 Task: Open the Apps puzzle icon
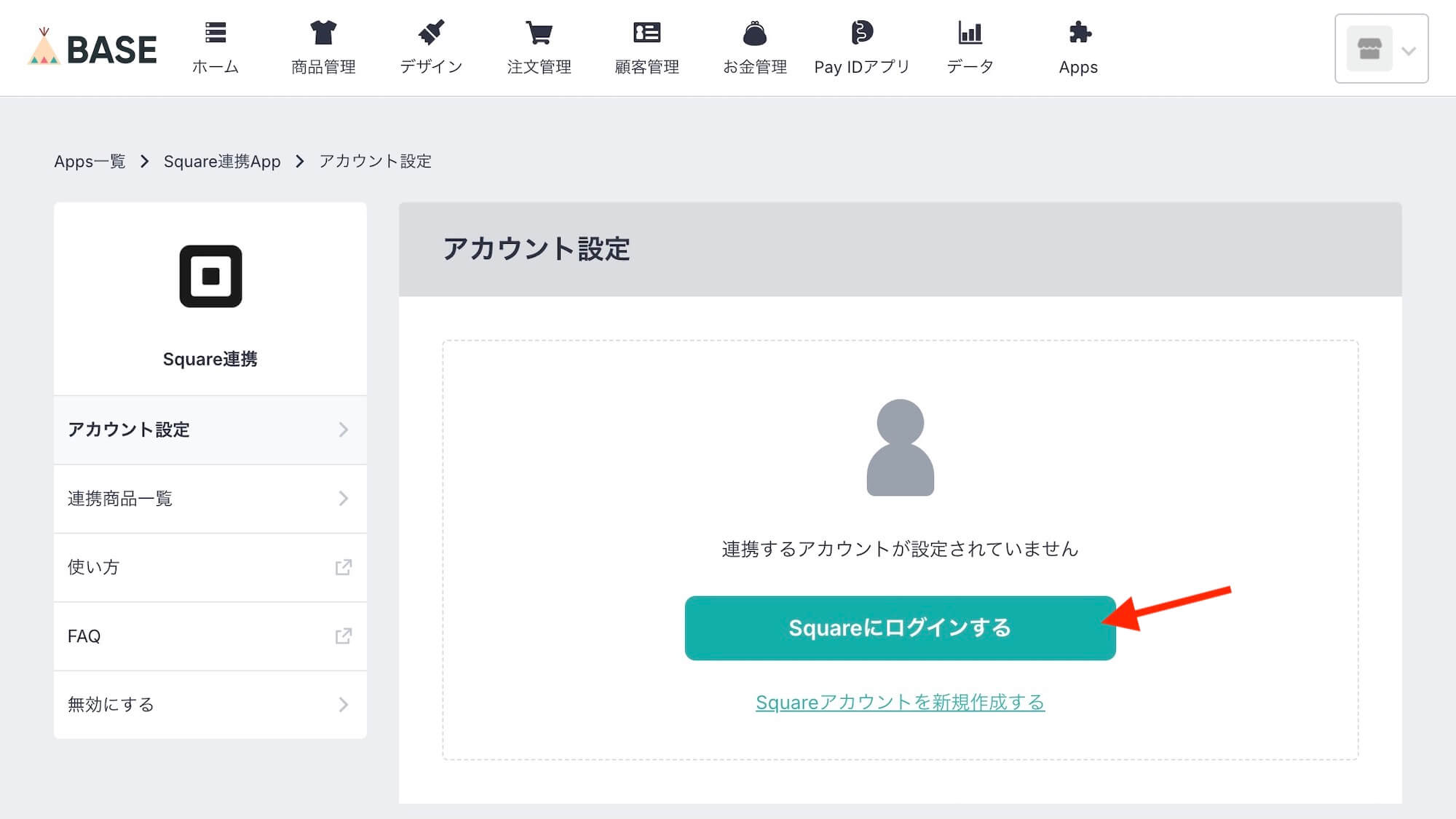1079,33
